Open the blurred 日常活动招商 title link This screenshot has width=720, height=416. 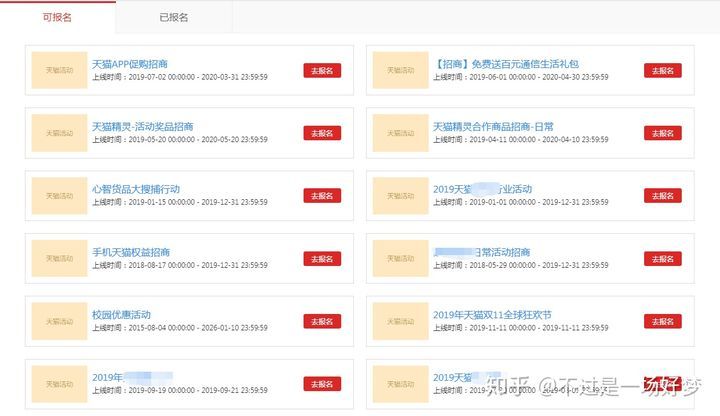[x=482, y=252]
